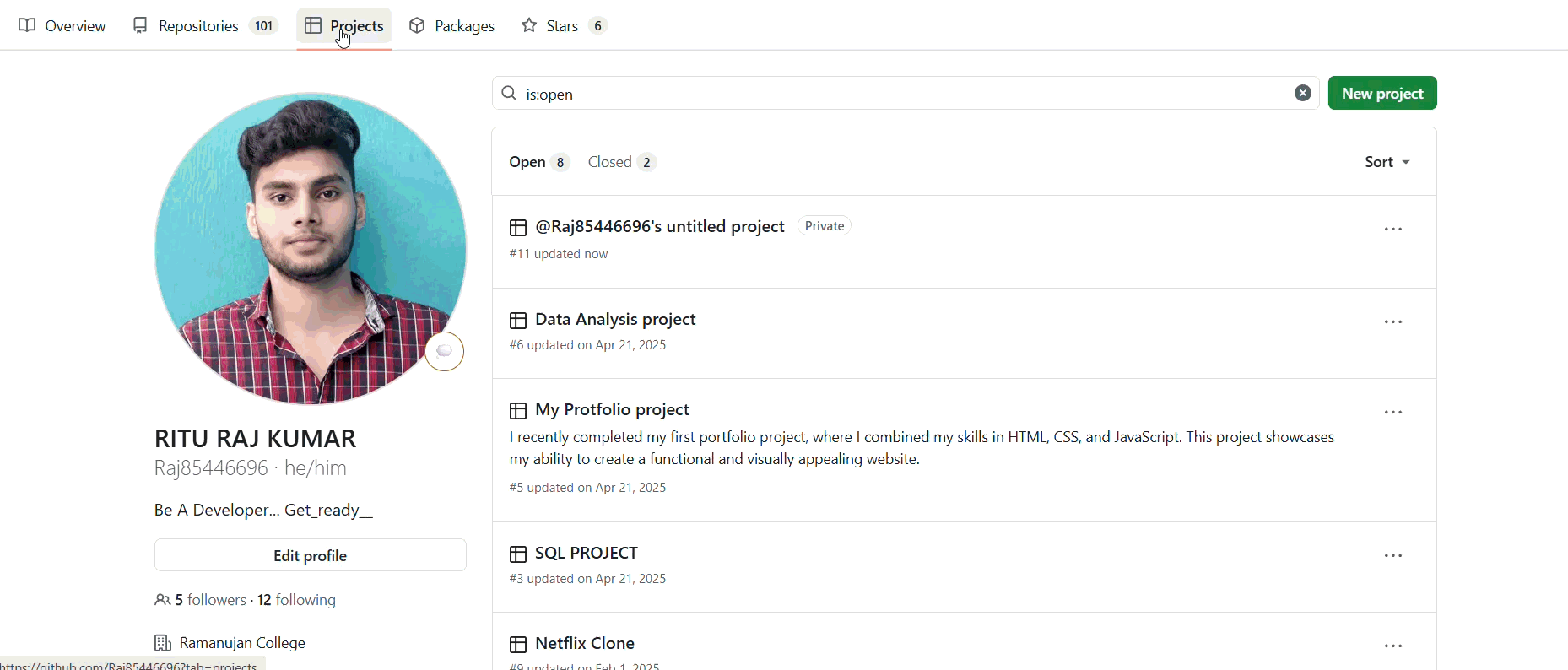Click the profile status emoji badge

[444, 351]
